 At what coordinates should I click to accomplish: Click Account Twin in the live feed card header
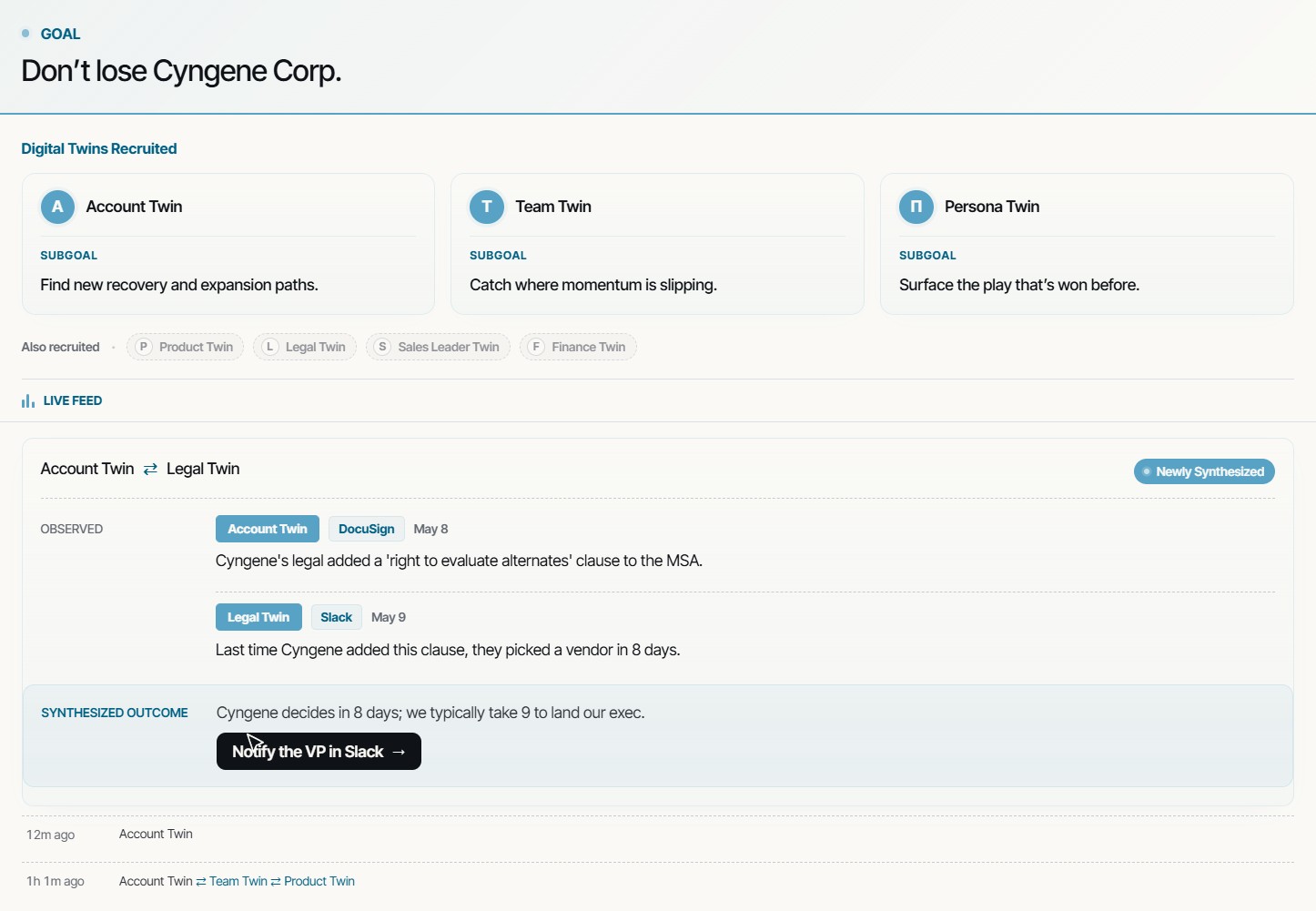click(x=87, y=469)
